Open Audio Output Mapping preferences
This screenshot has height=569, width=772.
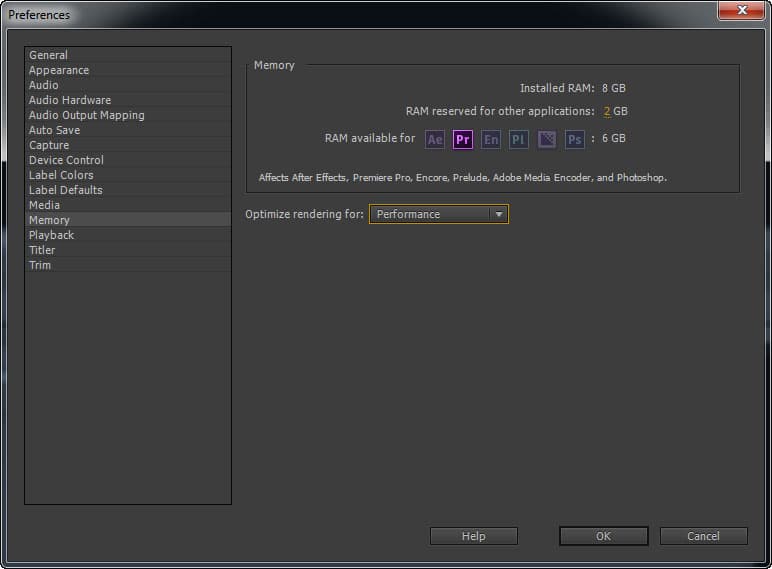point(128,115)
